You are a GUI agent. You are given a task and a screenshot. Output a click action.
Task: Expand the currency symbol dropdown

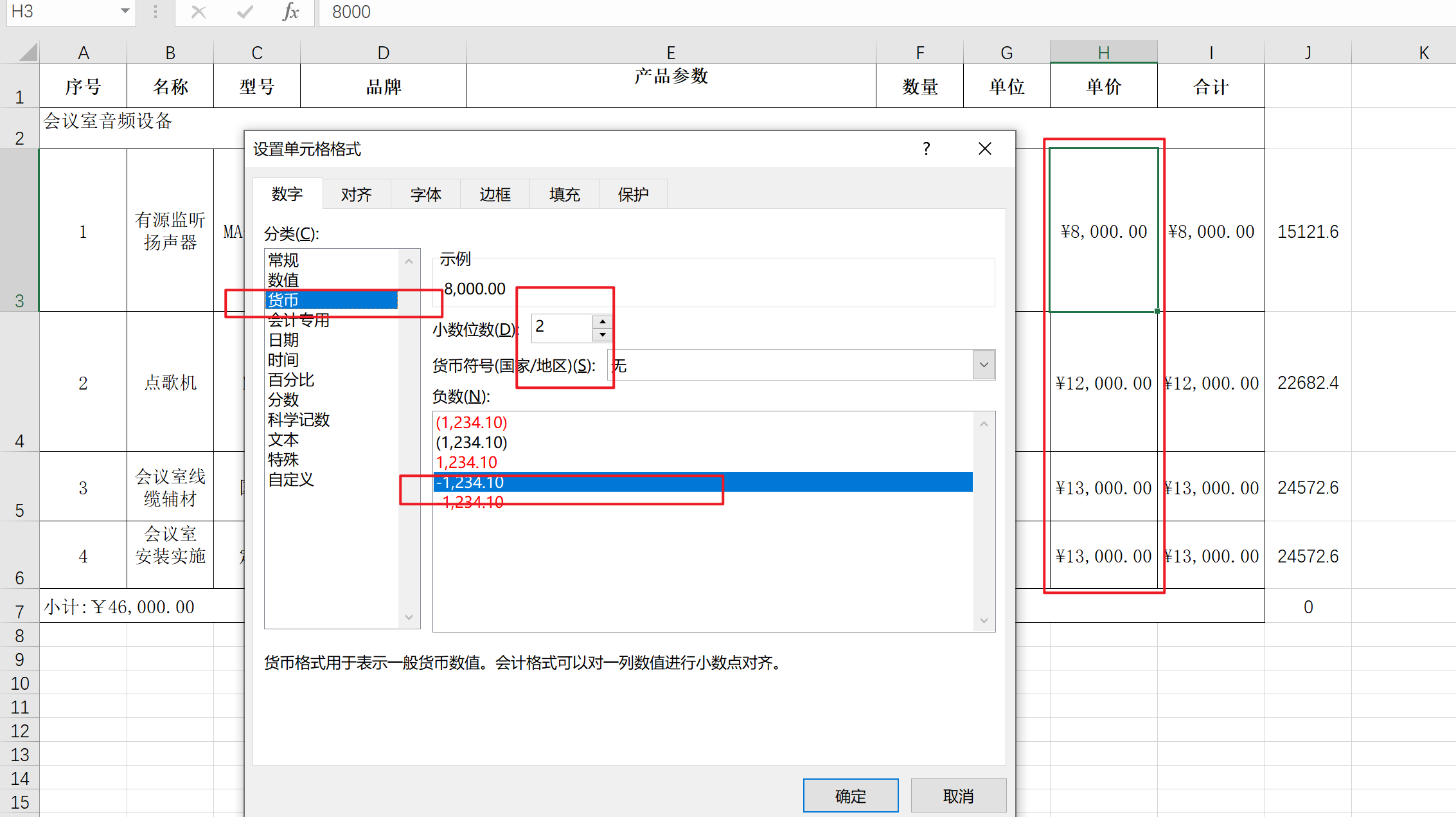click(x=983, y=365)
